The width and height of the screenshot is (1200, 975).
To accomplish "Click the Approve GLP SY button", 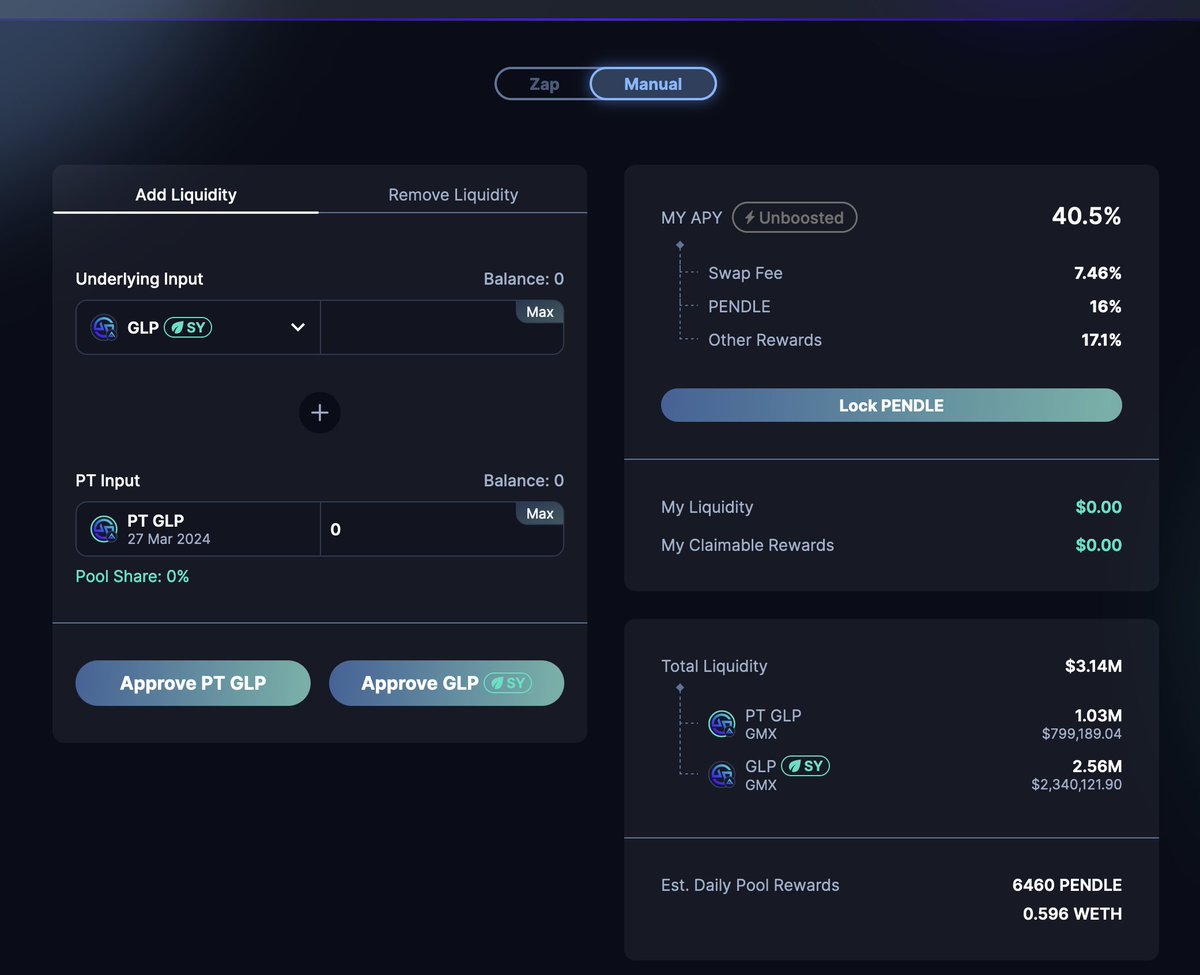I will point(446,683).
